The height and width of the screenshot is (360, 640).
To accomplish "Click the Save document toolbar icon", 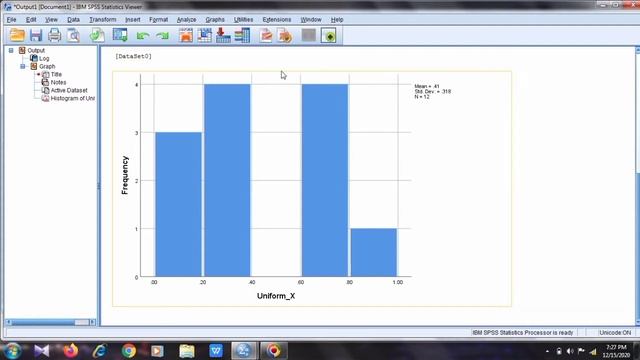I will coord(36,36).
